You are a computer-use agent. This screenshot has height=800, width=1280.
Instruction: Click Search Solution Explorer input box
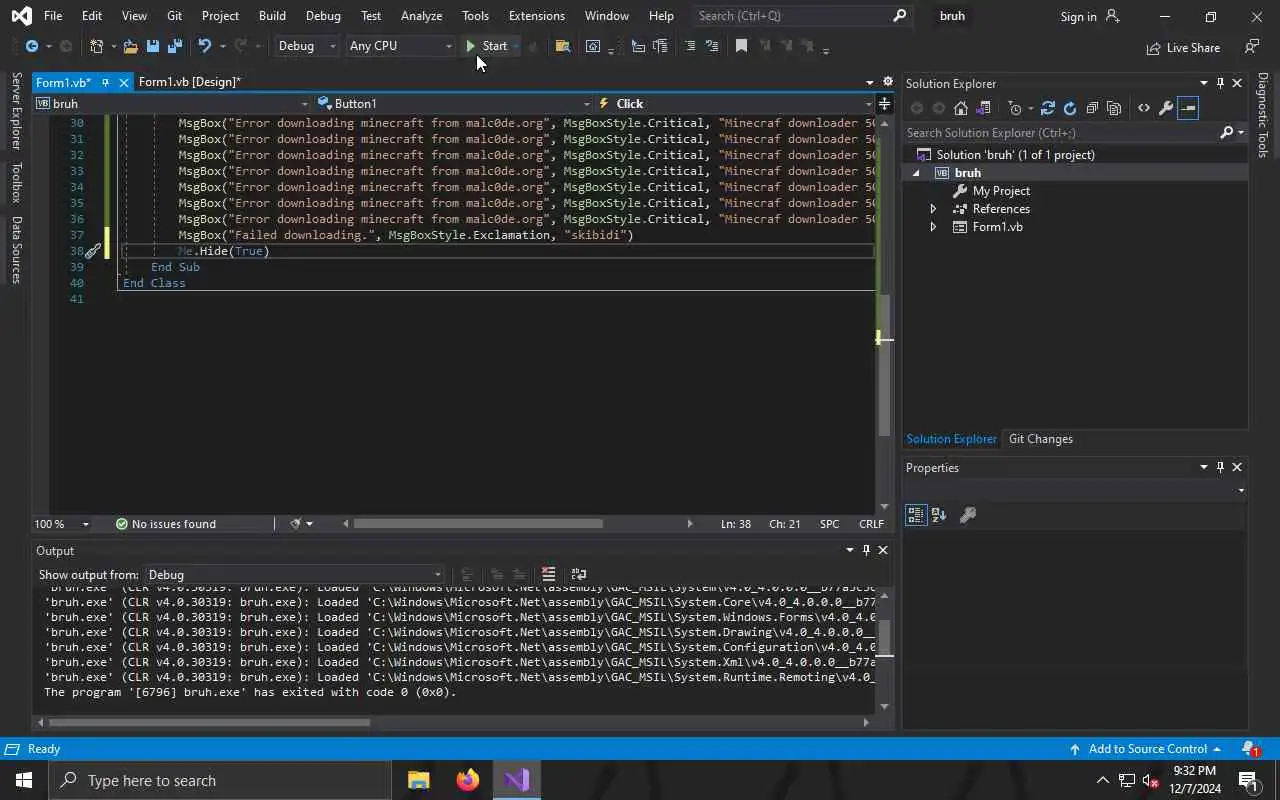(1062, 132)
